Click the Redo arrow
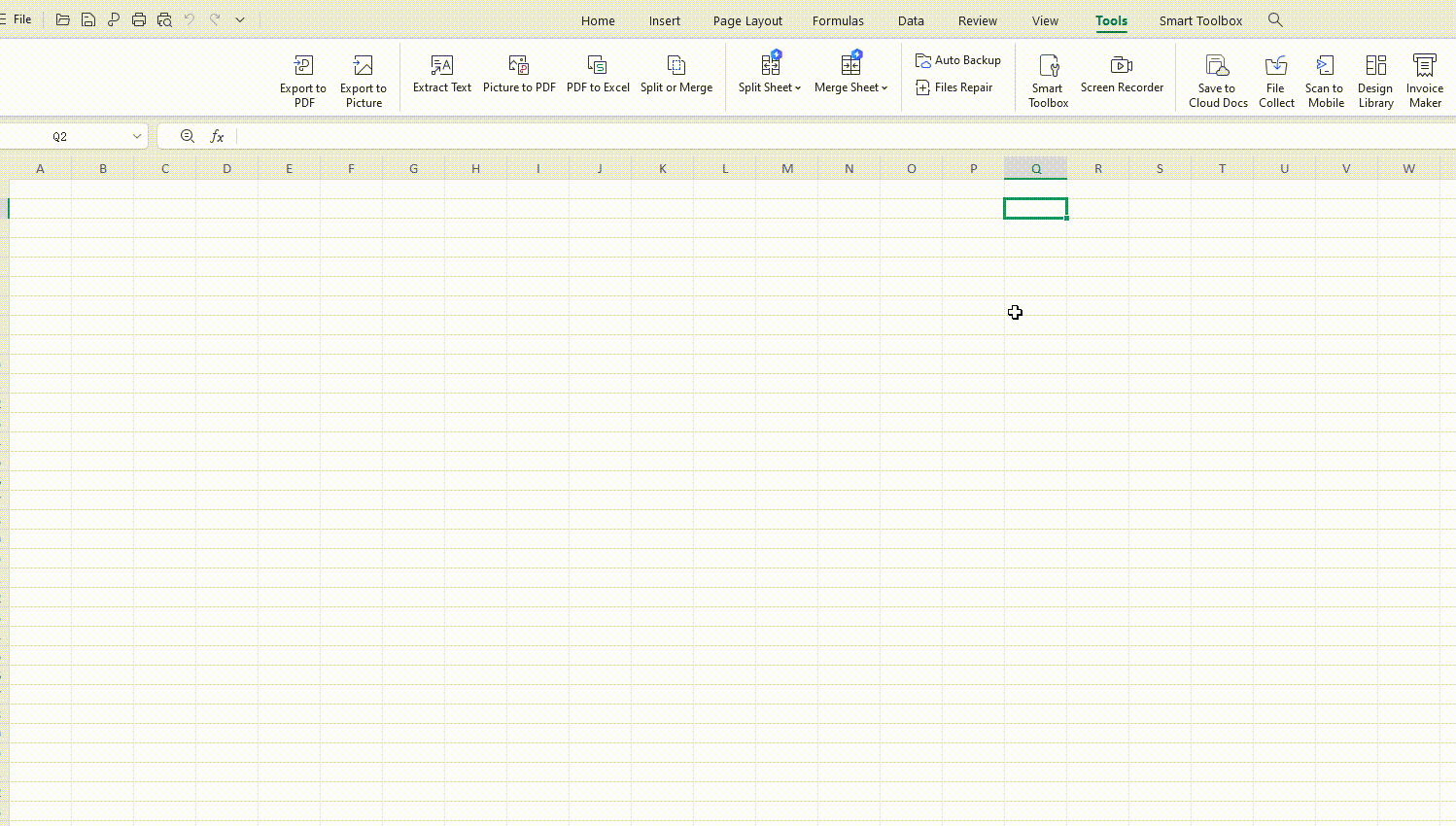The height and width of the screenshot is (826, 1456). click(x=215, y=19)
